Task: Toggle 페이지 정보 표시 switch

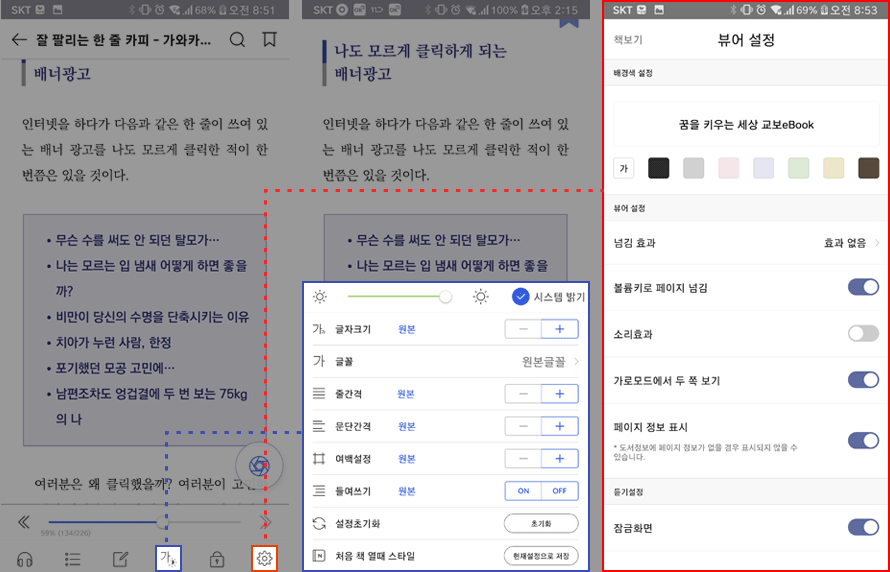Action: point(863,440)
